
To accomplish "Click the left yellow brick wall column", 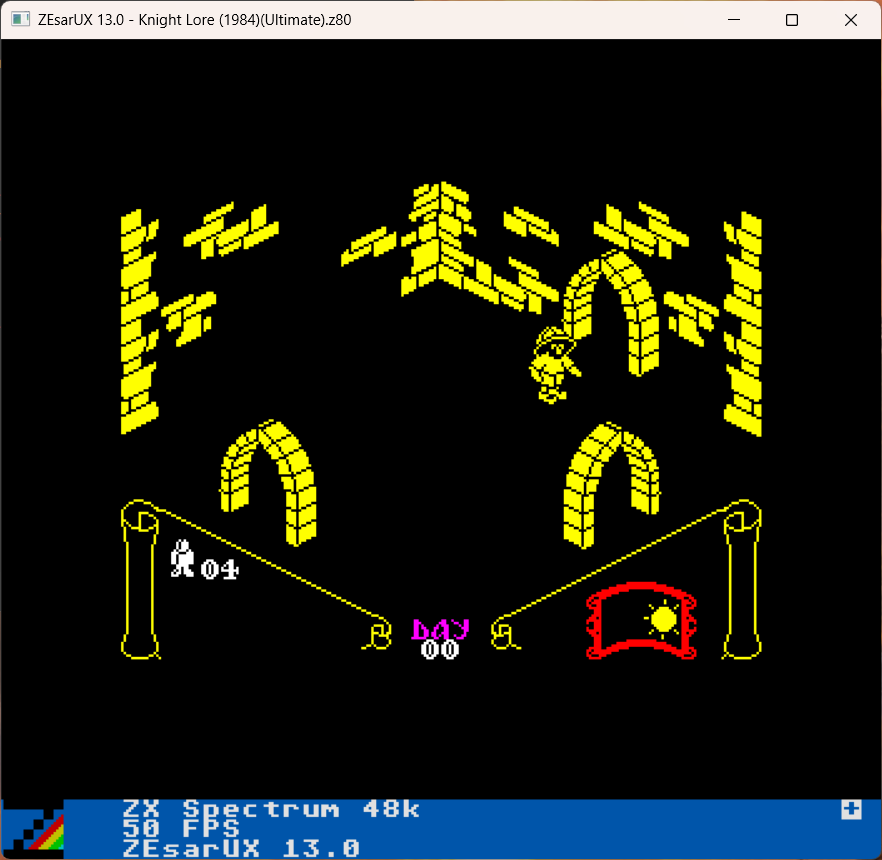I will pos(140,322).
